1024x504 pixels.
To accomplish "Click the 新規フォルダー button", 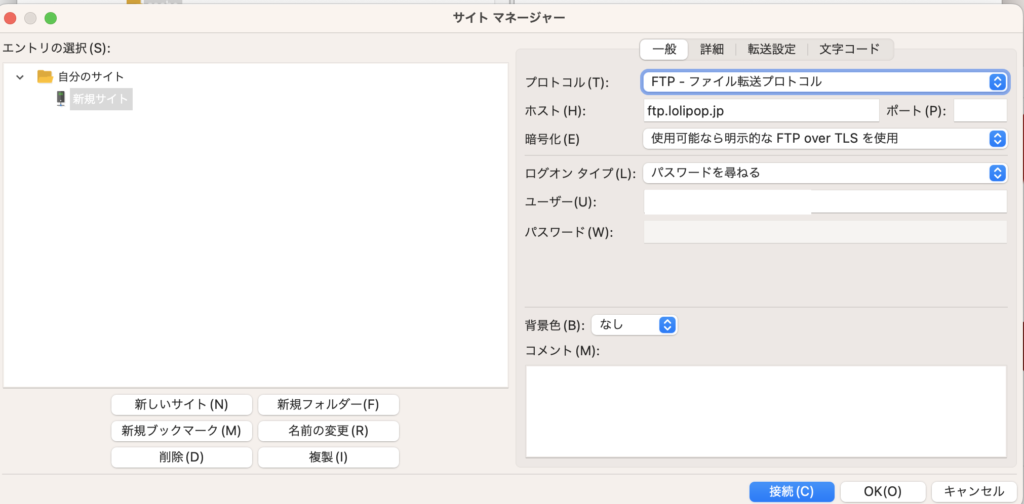I will point(328,405).
